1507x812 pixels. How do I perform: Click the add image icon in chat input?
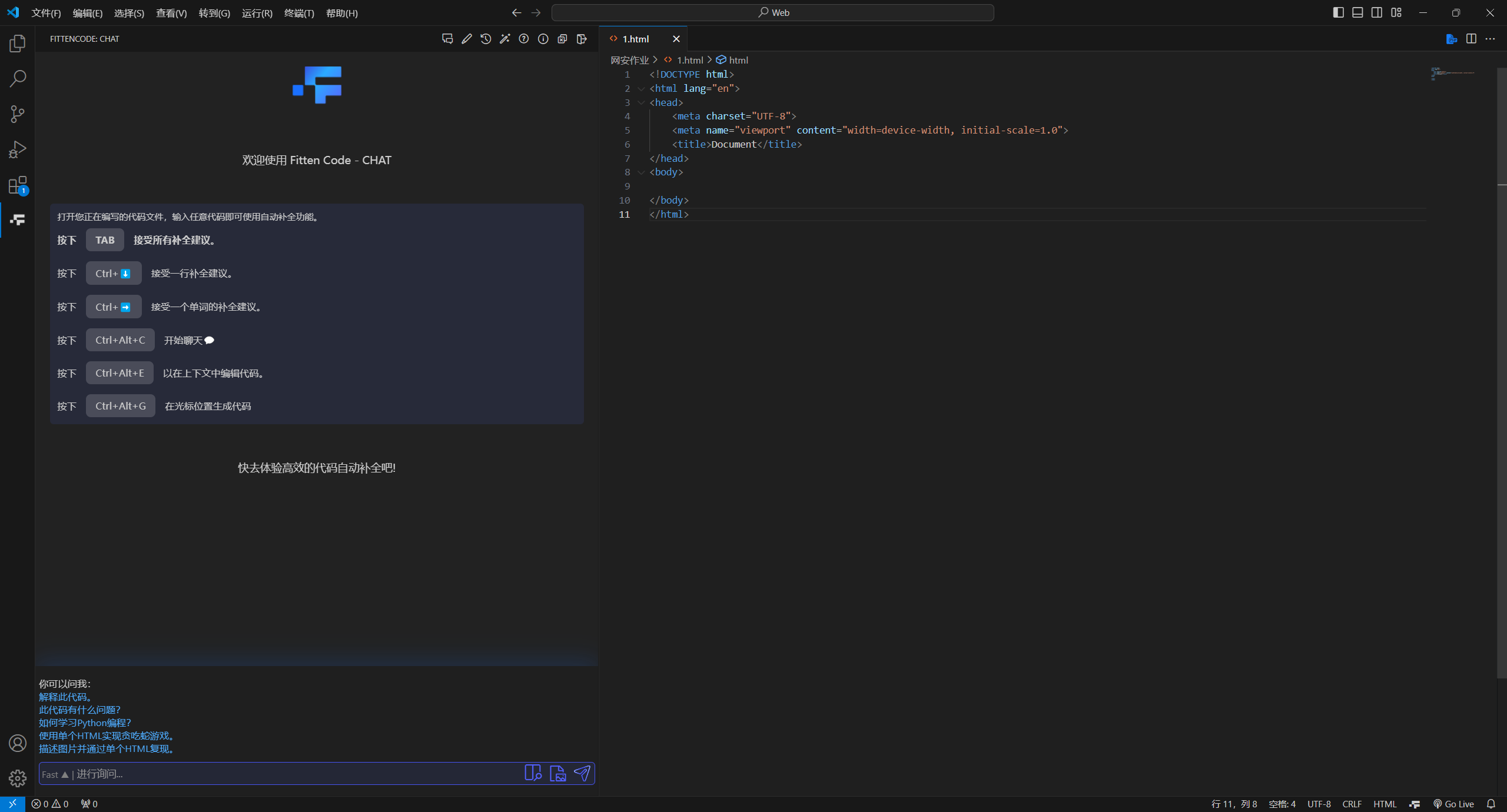(x=557, y=773)
